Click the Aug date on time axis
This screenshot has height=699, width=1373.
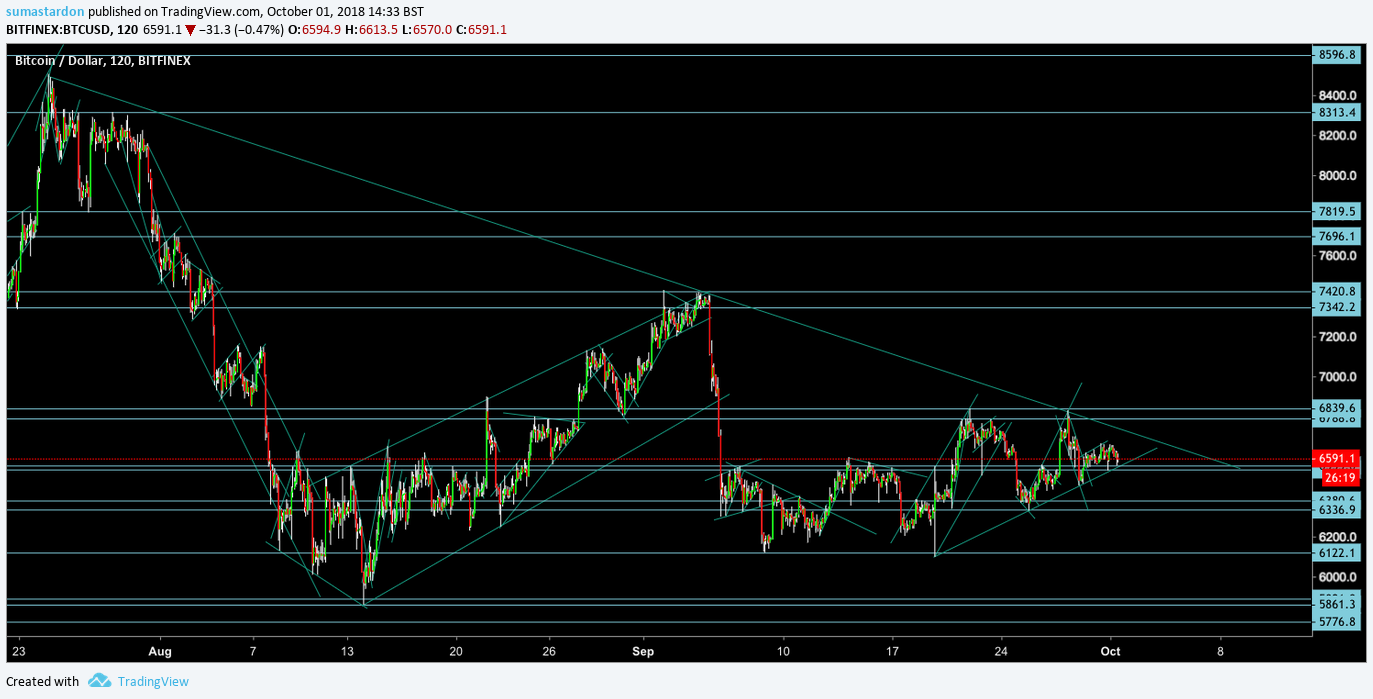coord(160,650)
